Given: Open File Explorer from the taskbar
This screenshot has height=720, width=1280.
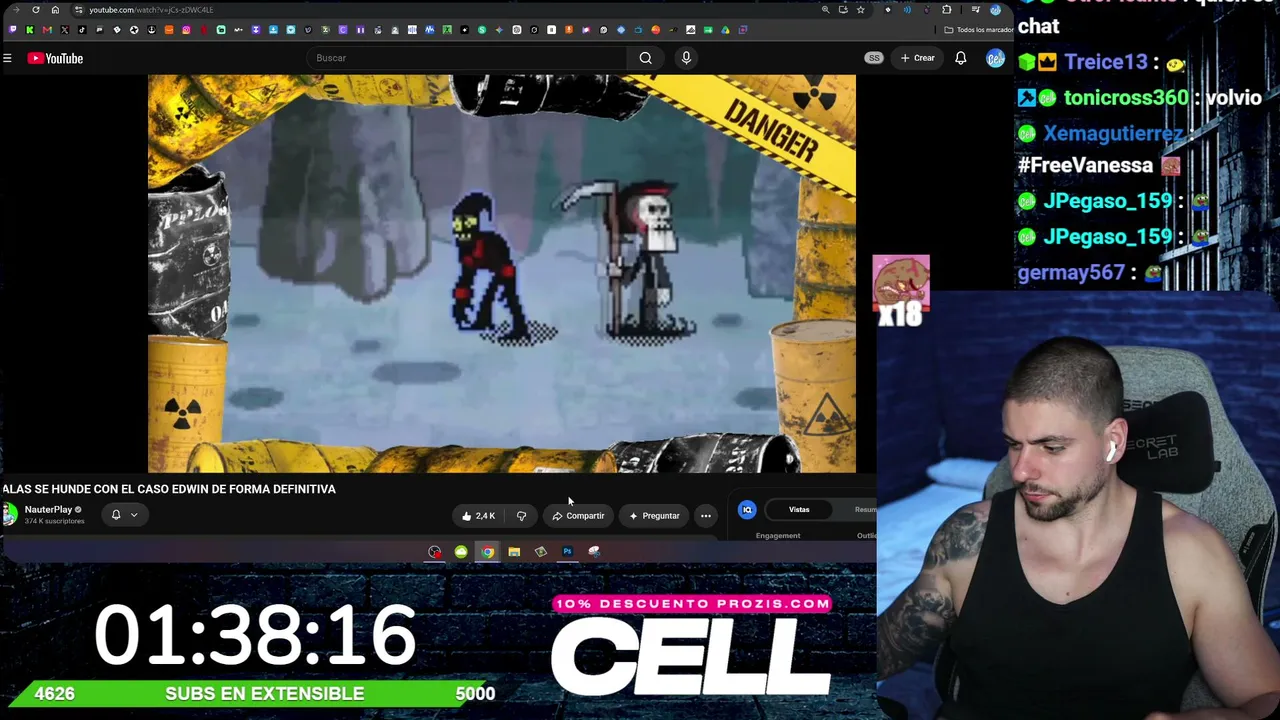Looking at the screenshot, I should coord(514,552).
